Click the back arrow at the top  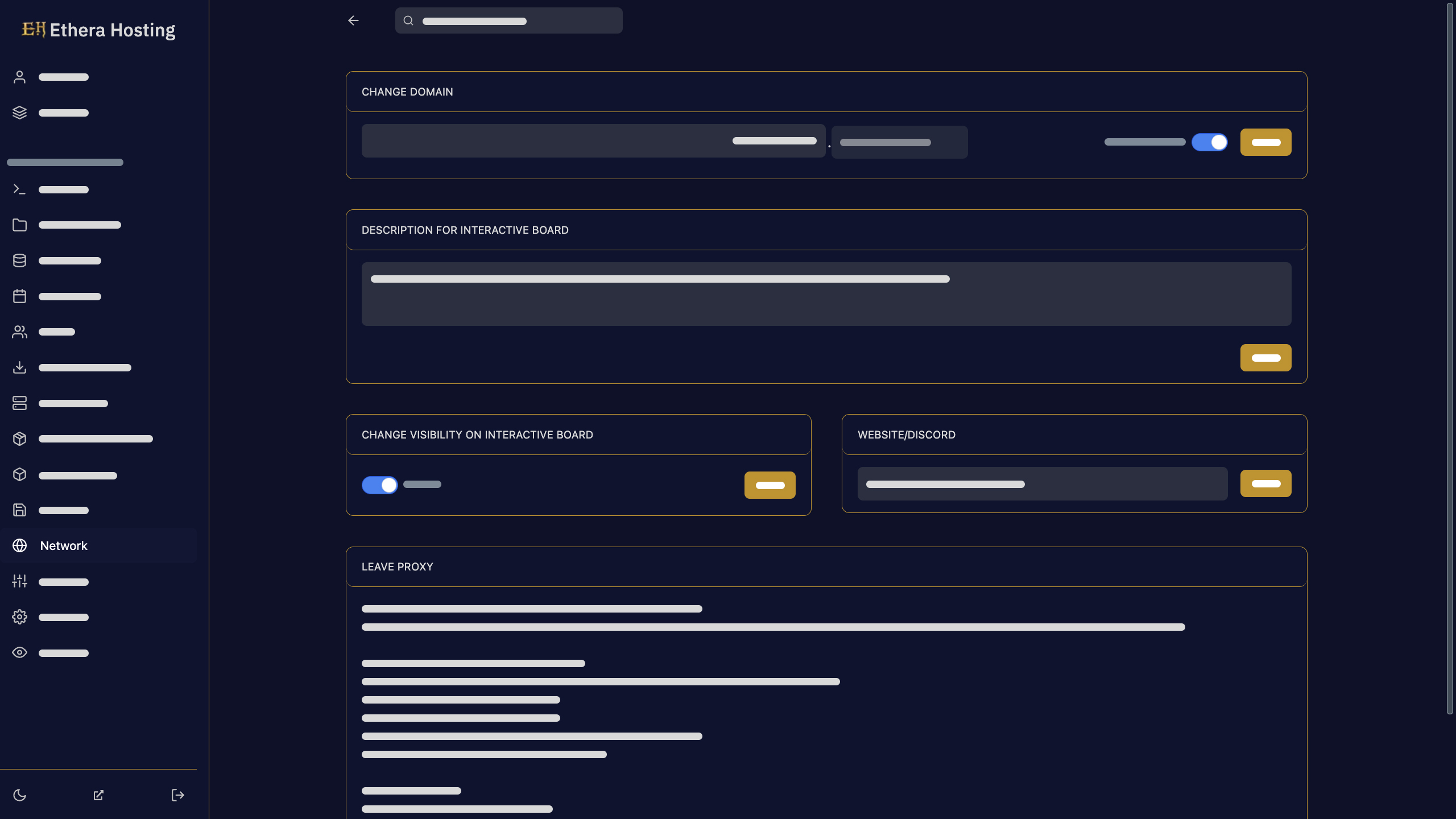point(353,20)
